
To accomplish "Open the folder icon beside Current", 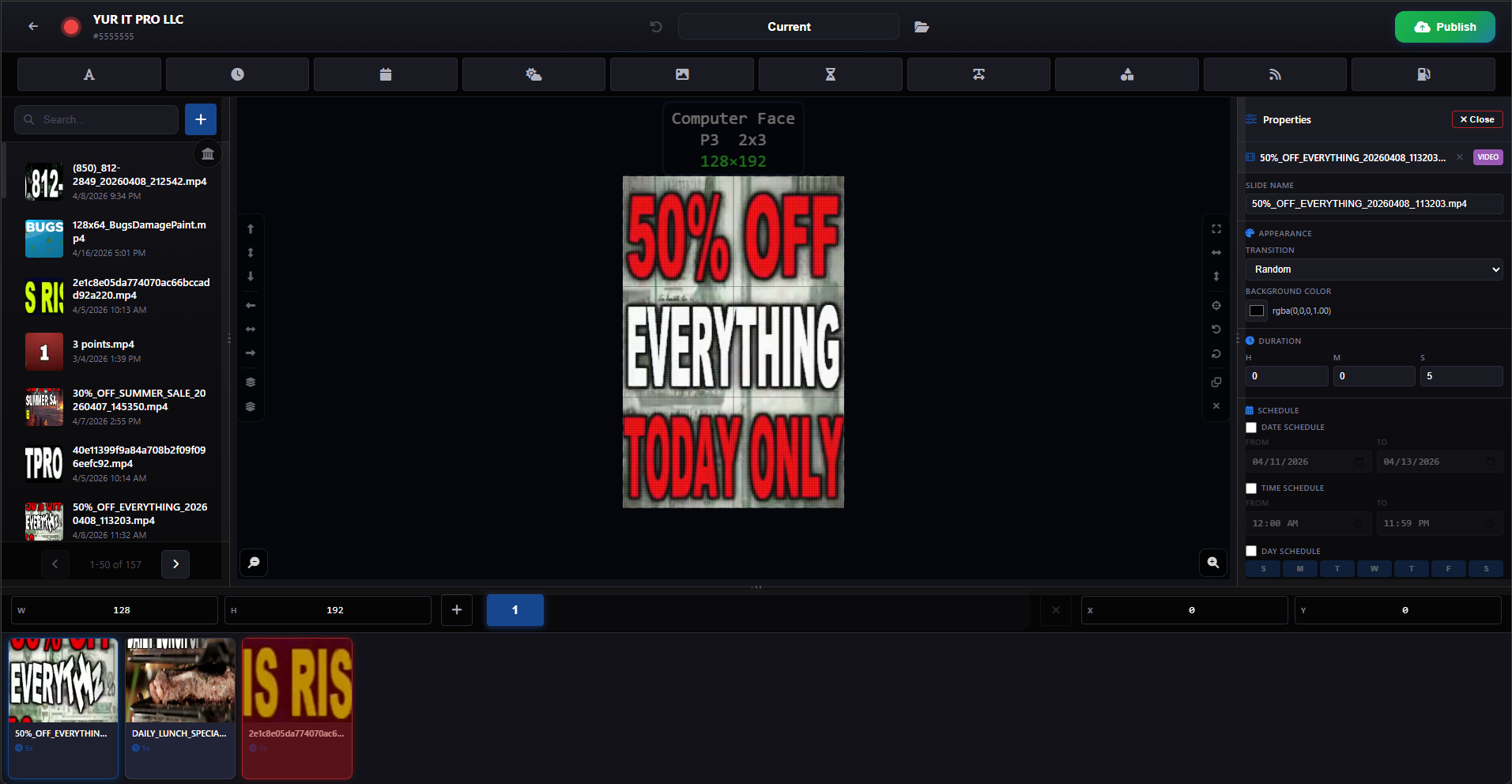I will [922, 27].
